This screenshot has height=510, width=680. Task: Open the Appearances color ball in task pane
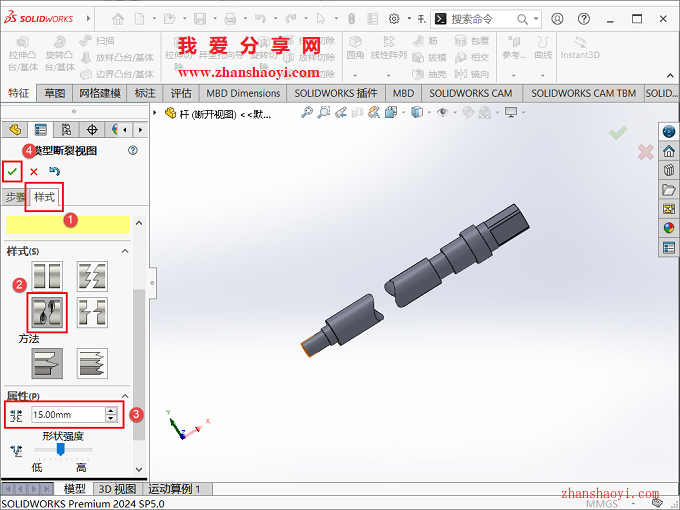(668, 228)
